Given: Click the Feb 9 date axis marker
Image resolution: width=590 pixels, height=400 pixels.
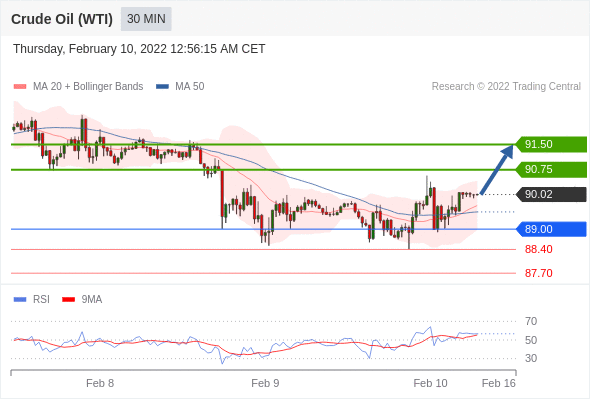Looking at the screenshot, I should (265, 383).
